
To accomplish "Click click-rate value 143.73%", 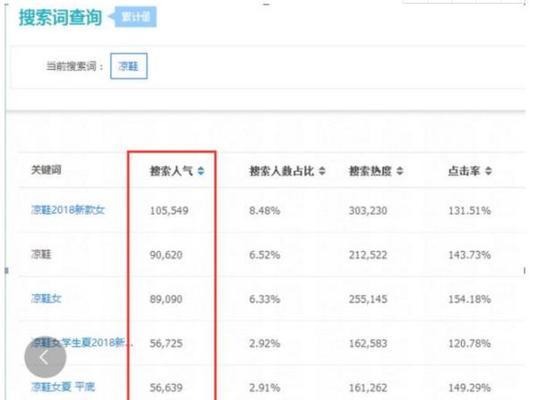I will [x=469, y=255].
